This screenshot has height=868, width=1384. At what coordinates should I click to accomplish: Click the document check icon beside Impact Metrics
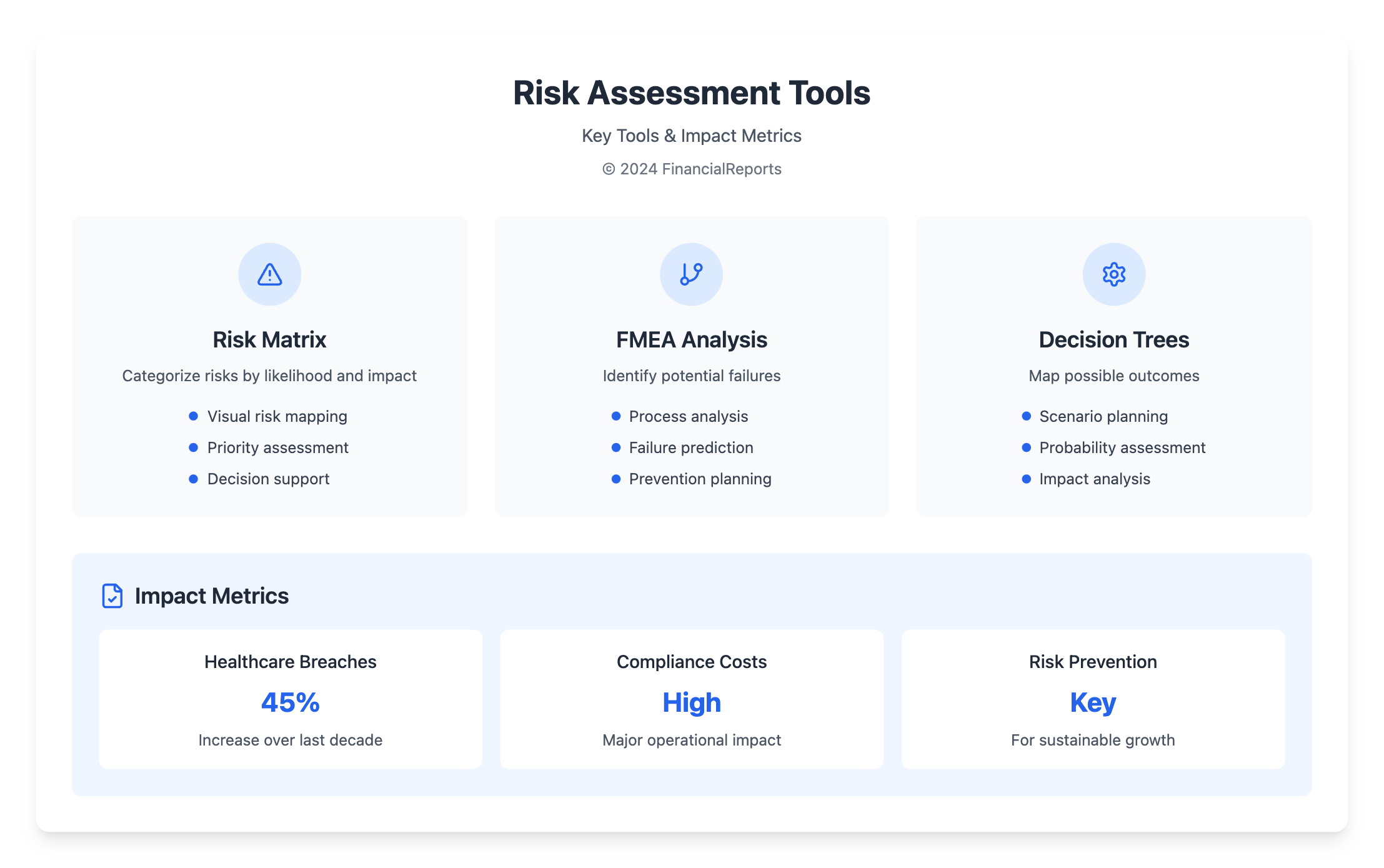point(112,596)
